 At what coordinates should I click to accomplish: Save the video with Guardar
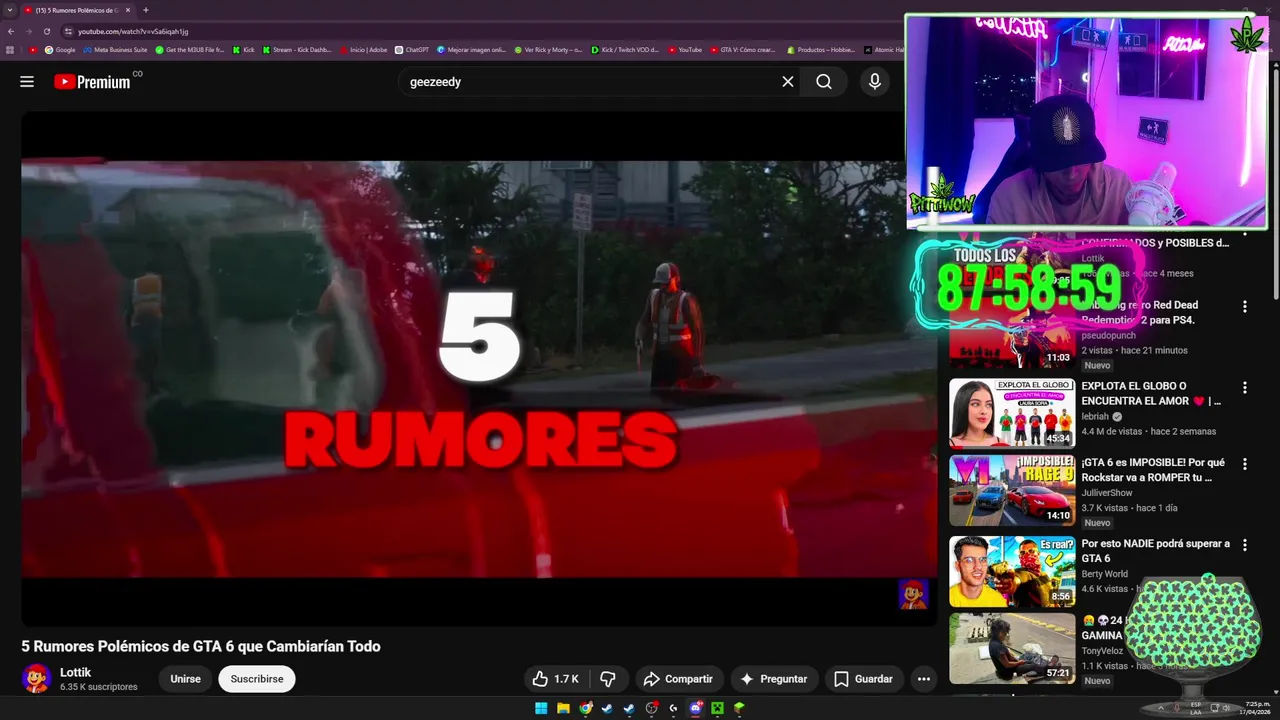pyautogui.click(x=863, y=679)
